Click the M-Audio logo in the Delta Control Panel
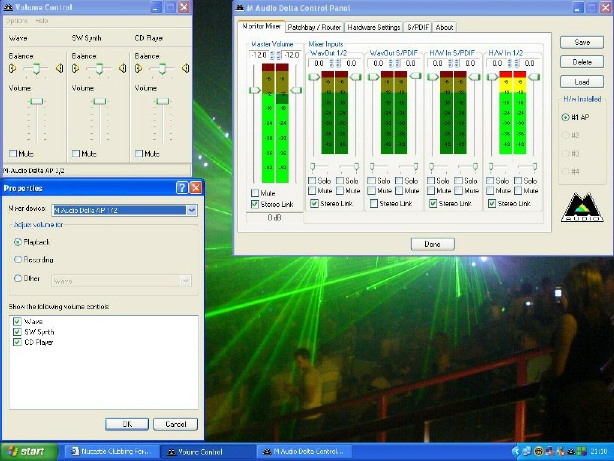This screenshot has width=614, height=461. (x=581, y=207)
